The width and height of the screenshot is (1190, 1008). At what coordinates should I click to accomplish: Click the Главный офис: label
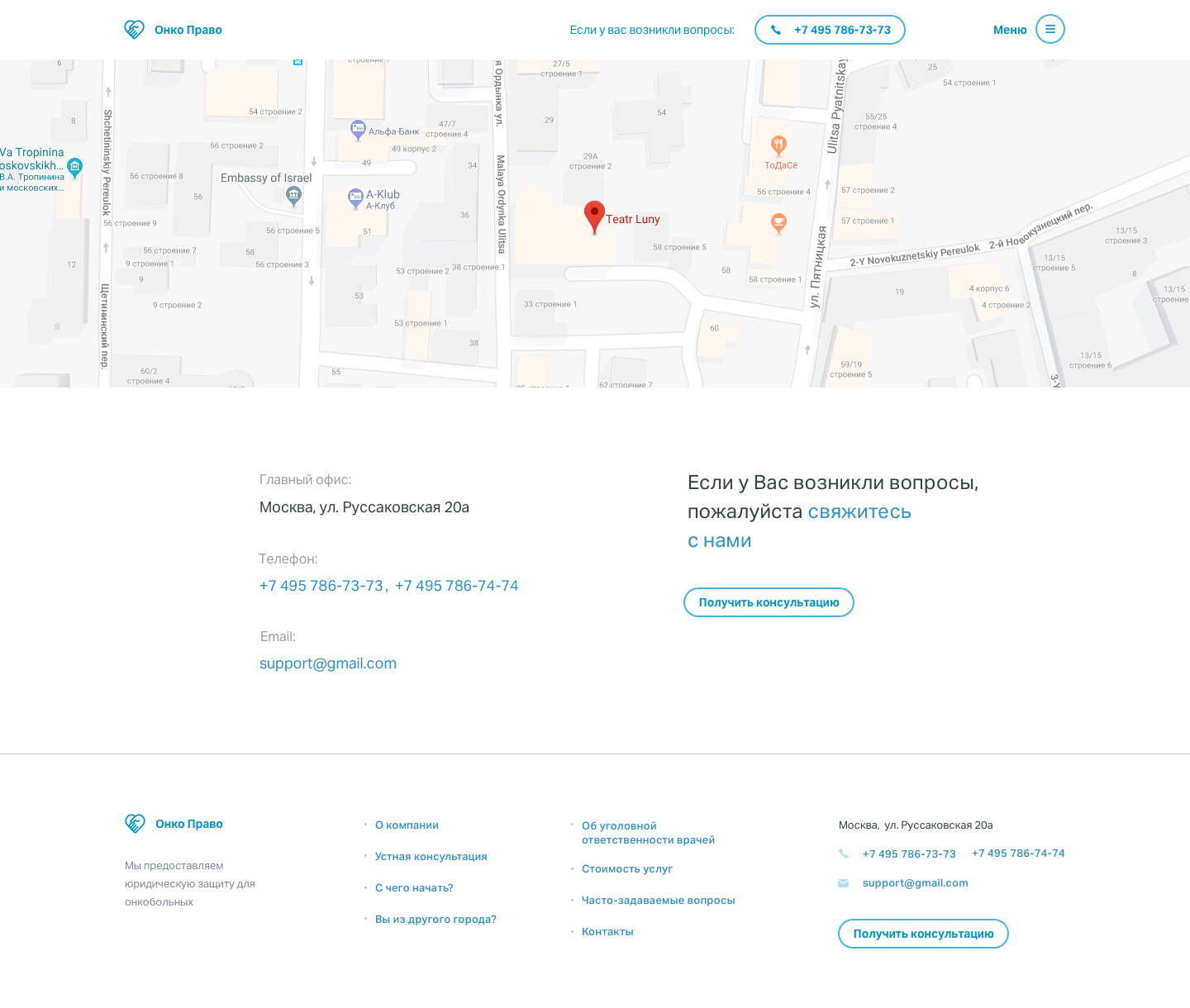tap(306, 480)
